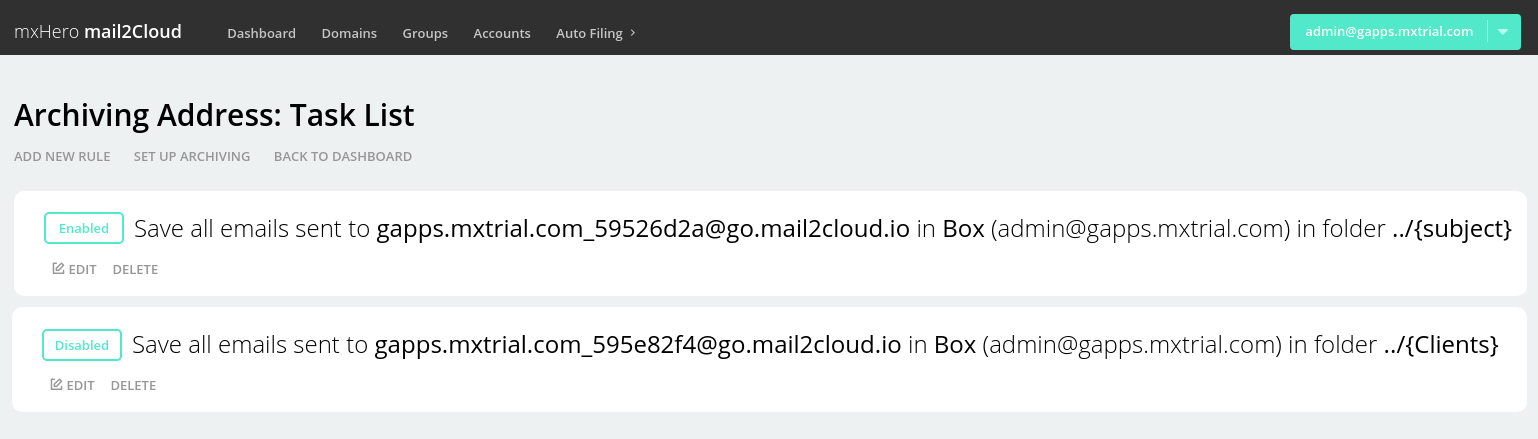Image resolution: width=1538 pixels, height=439 pixels.
Task: Click the admin@gapps.mxtrial.com account button
Action: [1389, 32]
